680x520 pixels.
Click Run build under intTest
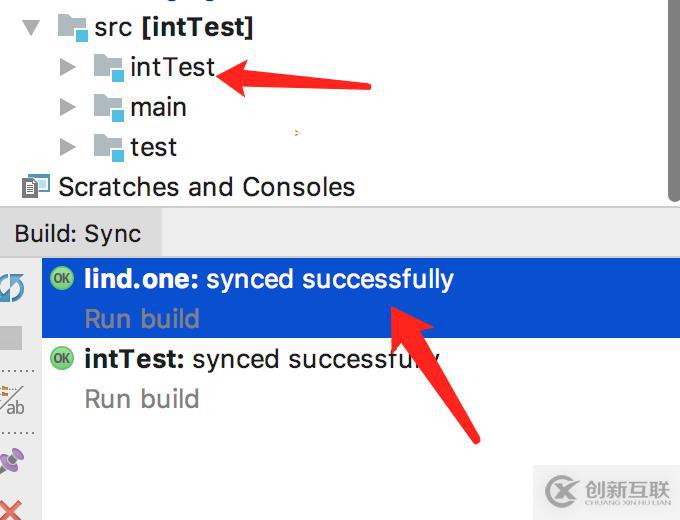[x=142, y=399]
